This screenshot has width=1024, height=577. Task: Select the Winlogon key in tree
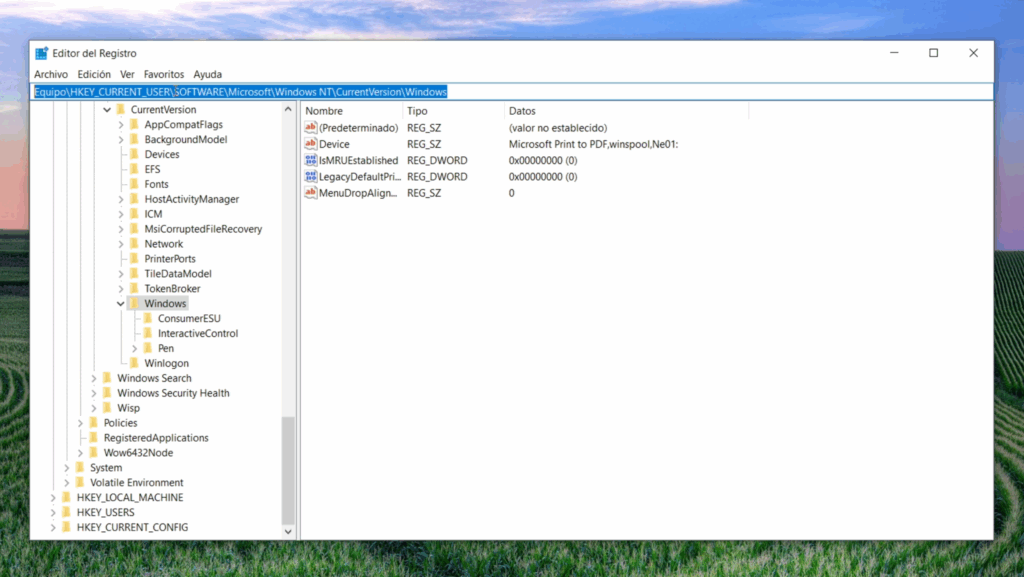click(x=166, y=363)
